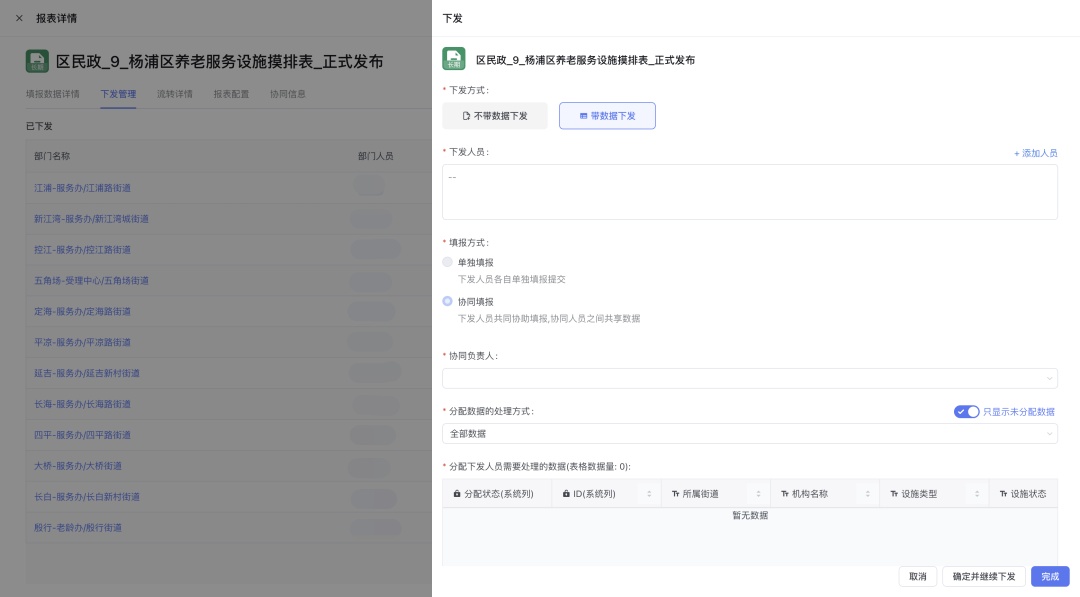Open the 协同负责人 dropdown
The image size is (1080, 597).
(749, 378)
